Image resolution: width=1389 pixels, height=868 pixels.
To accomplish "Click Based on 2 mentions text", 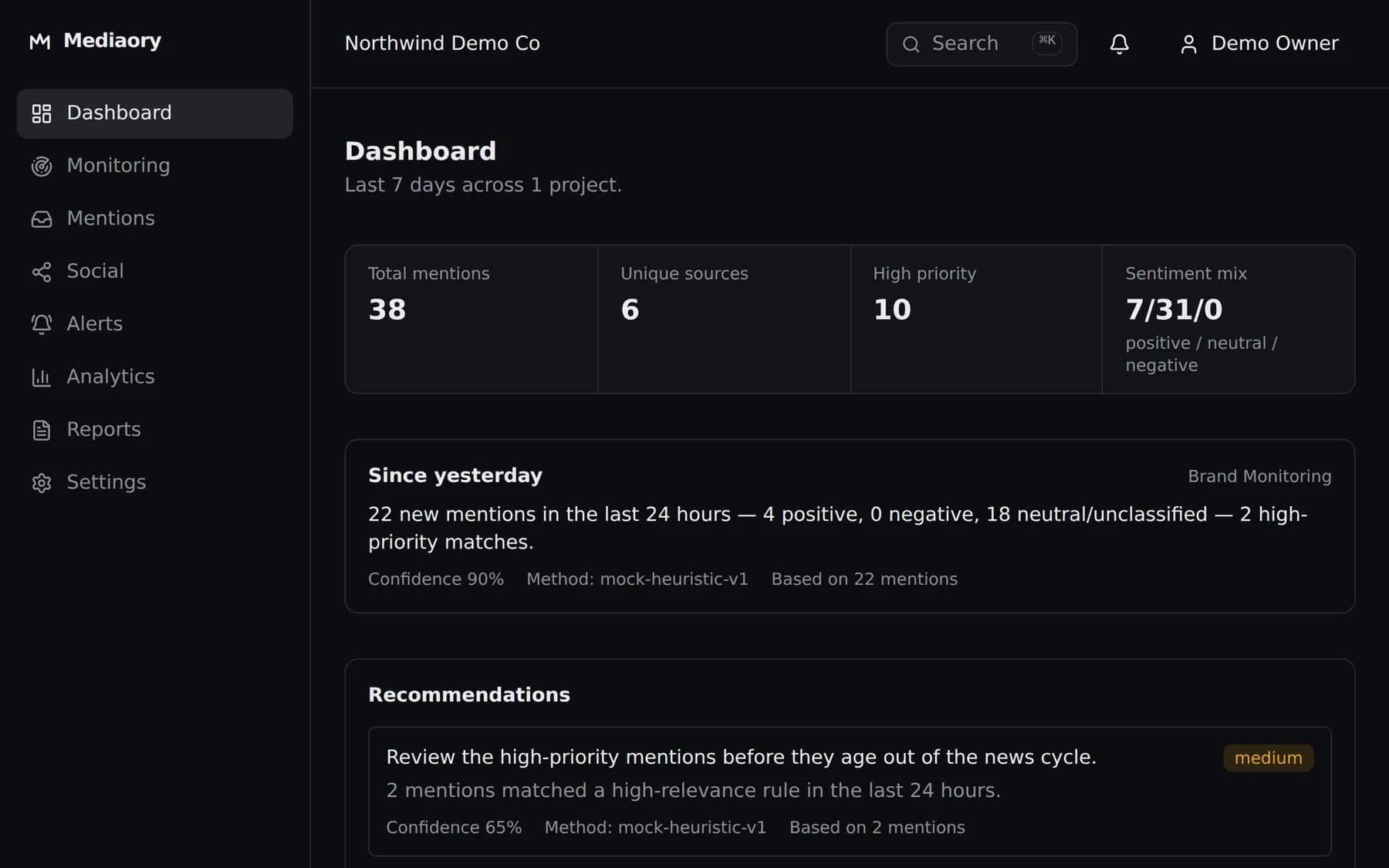I will pyautogui.click(x=877, y=827).
